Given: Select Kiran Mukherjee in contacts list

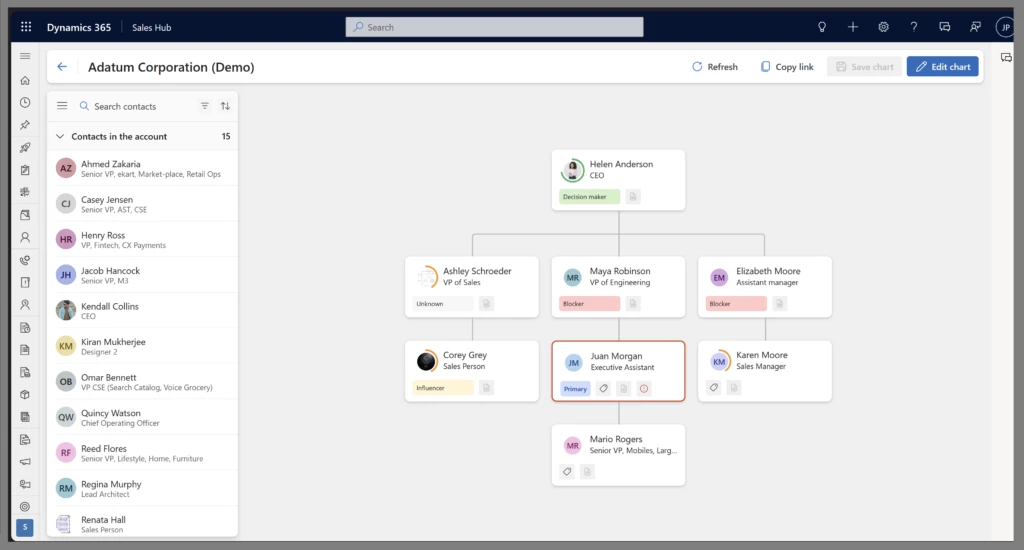Looking at the screenshot, I should pyautogui.click(x=142, y=346).
